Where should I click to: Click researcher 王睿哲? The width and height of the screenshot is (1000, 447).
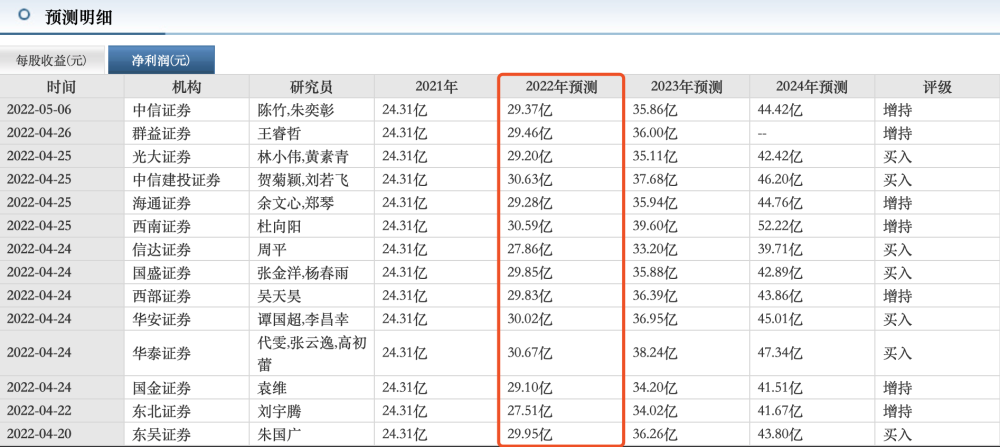pos(278,133)
